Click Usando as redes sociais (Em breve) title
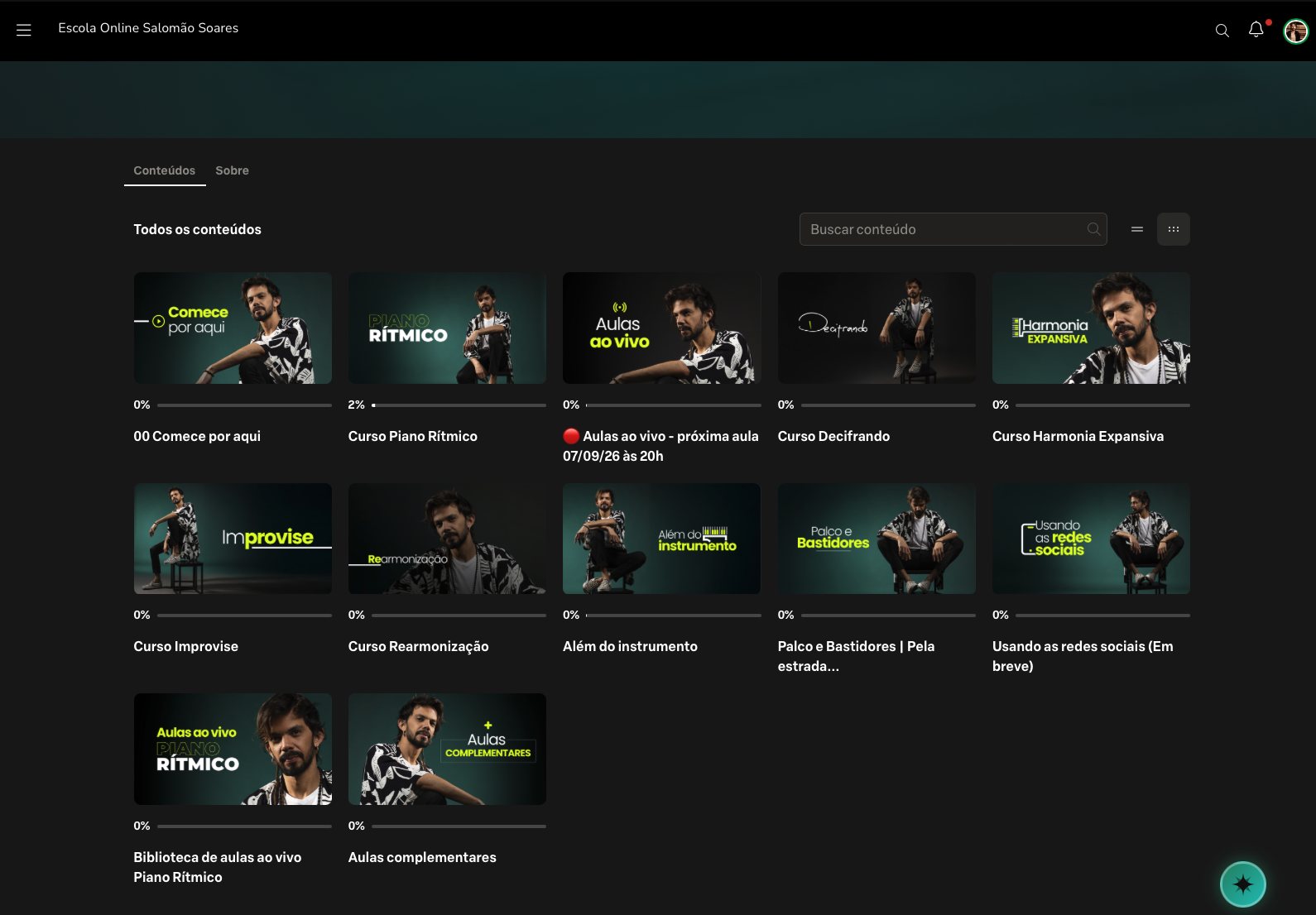1316x915 pixels. click(1083, 656)
